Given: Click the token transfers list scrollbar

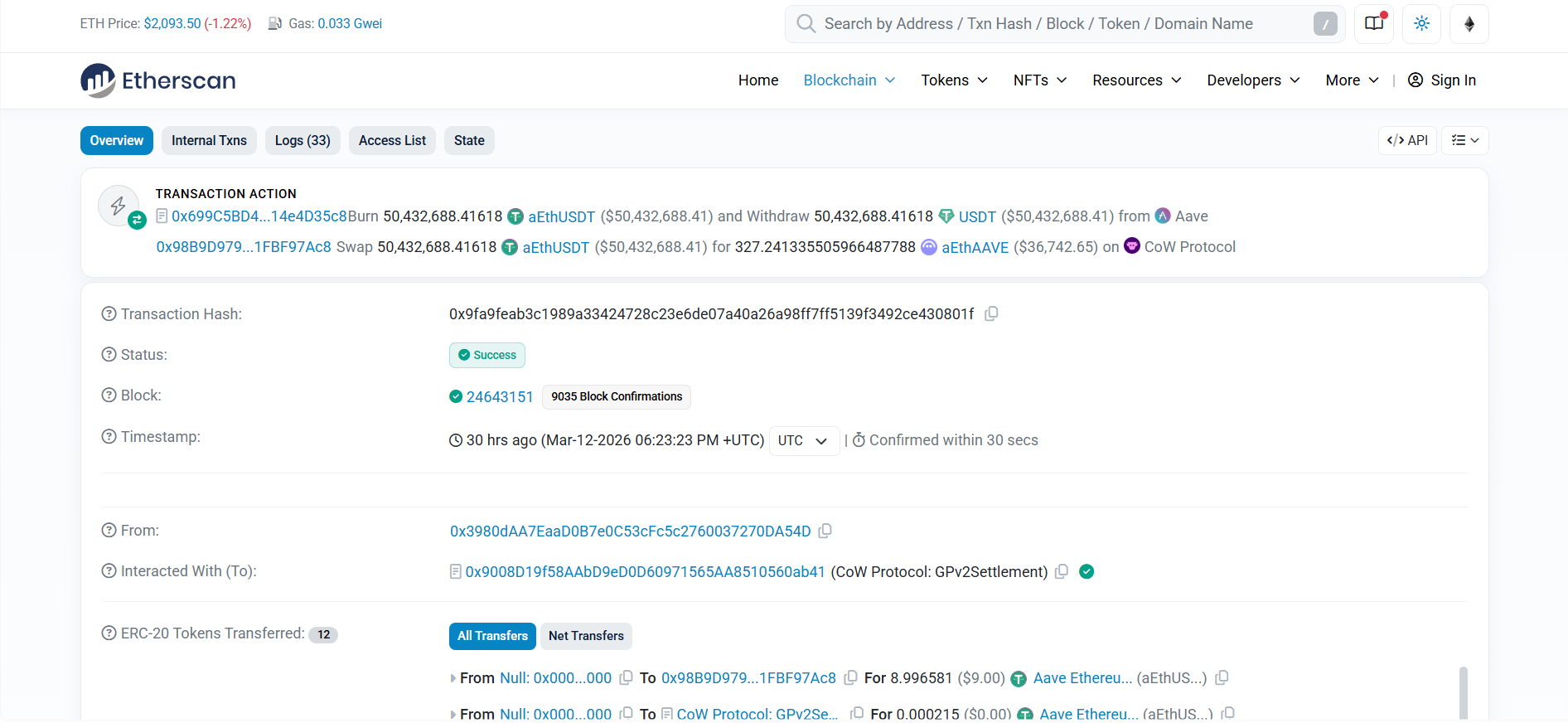Looking at the screenshot, I should tap(1464, 692).
